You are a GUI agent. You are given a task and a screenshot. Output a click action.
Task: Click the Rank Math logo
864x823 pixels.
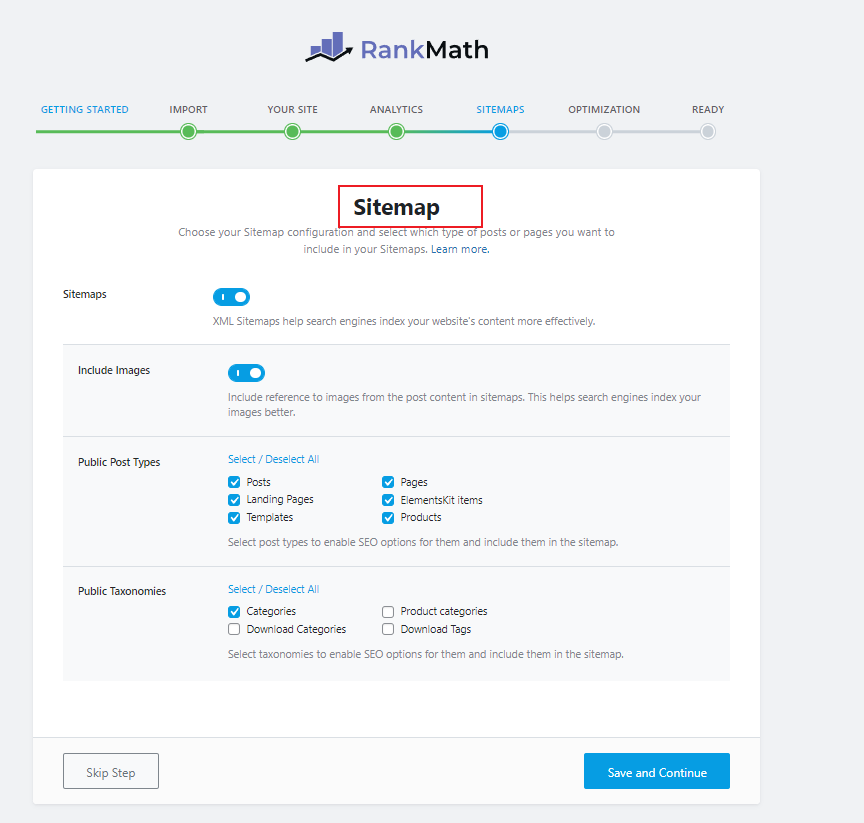point(396,48)
